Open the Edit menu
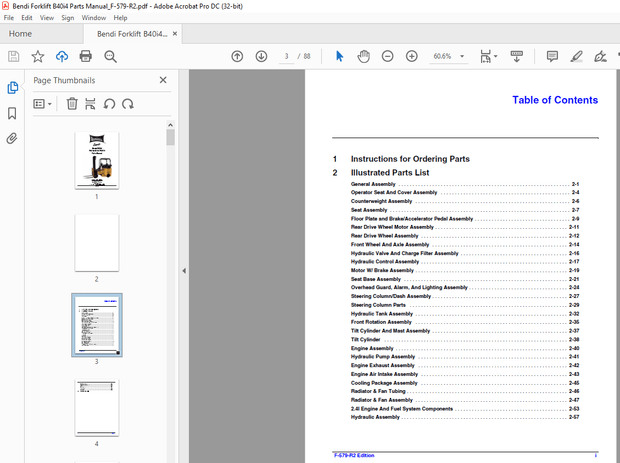 (x=27, y=18)
